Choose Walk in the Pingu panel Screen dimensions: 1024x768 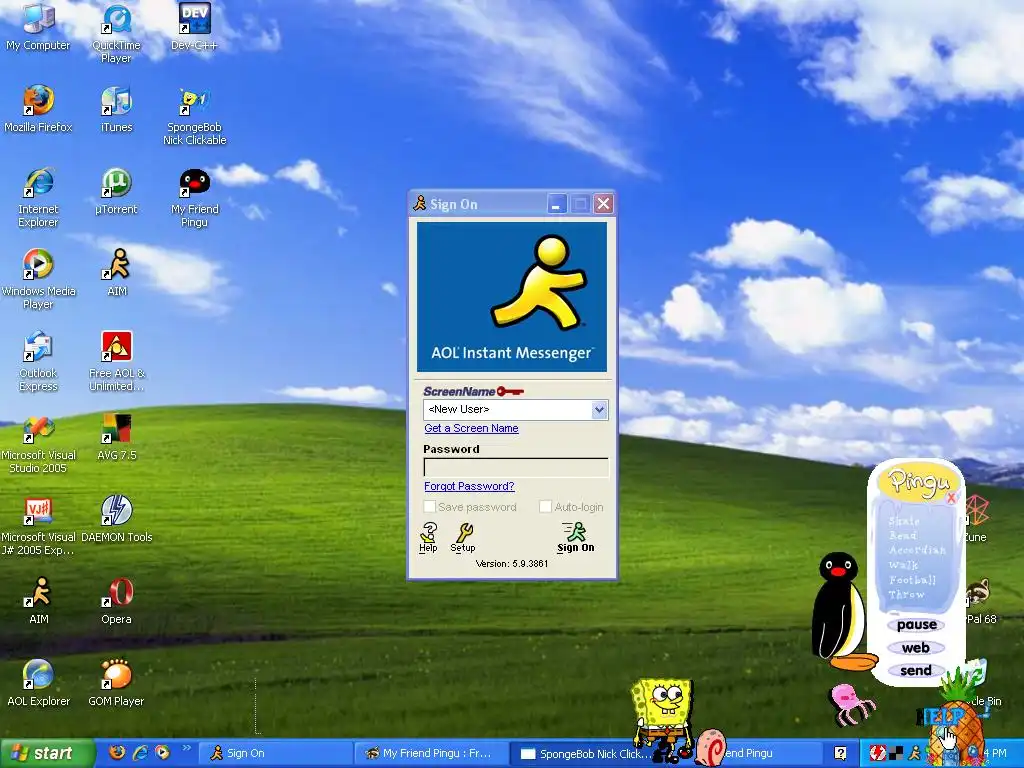[x=903, y=565]
